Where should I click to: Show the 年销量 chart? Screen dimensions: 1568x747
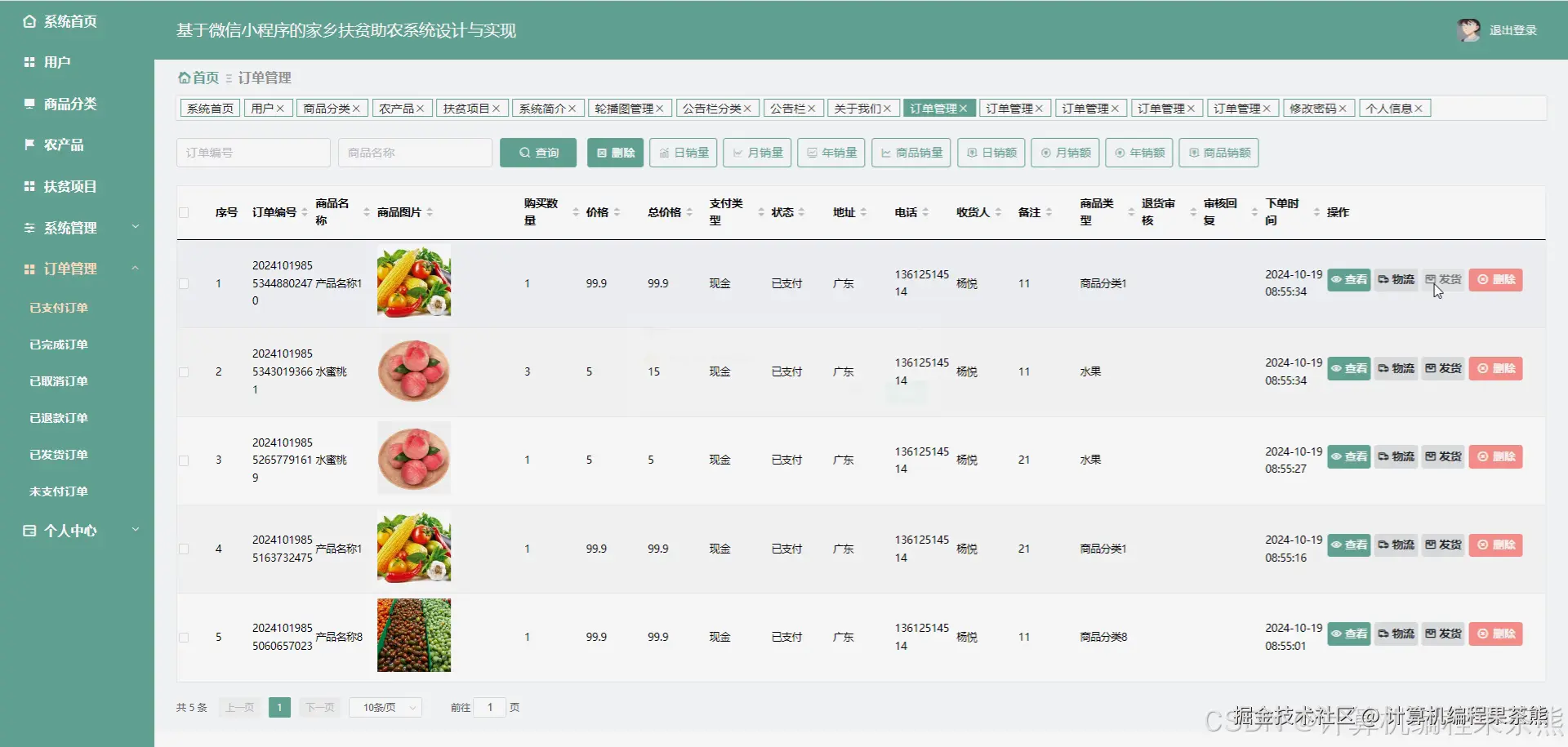(x=831, y=153)
